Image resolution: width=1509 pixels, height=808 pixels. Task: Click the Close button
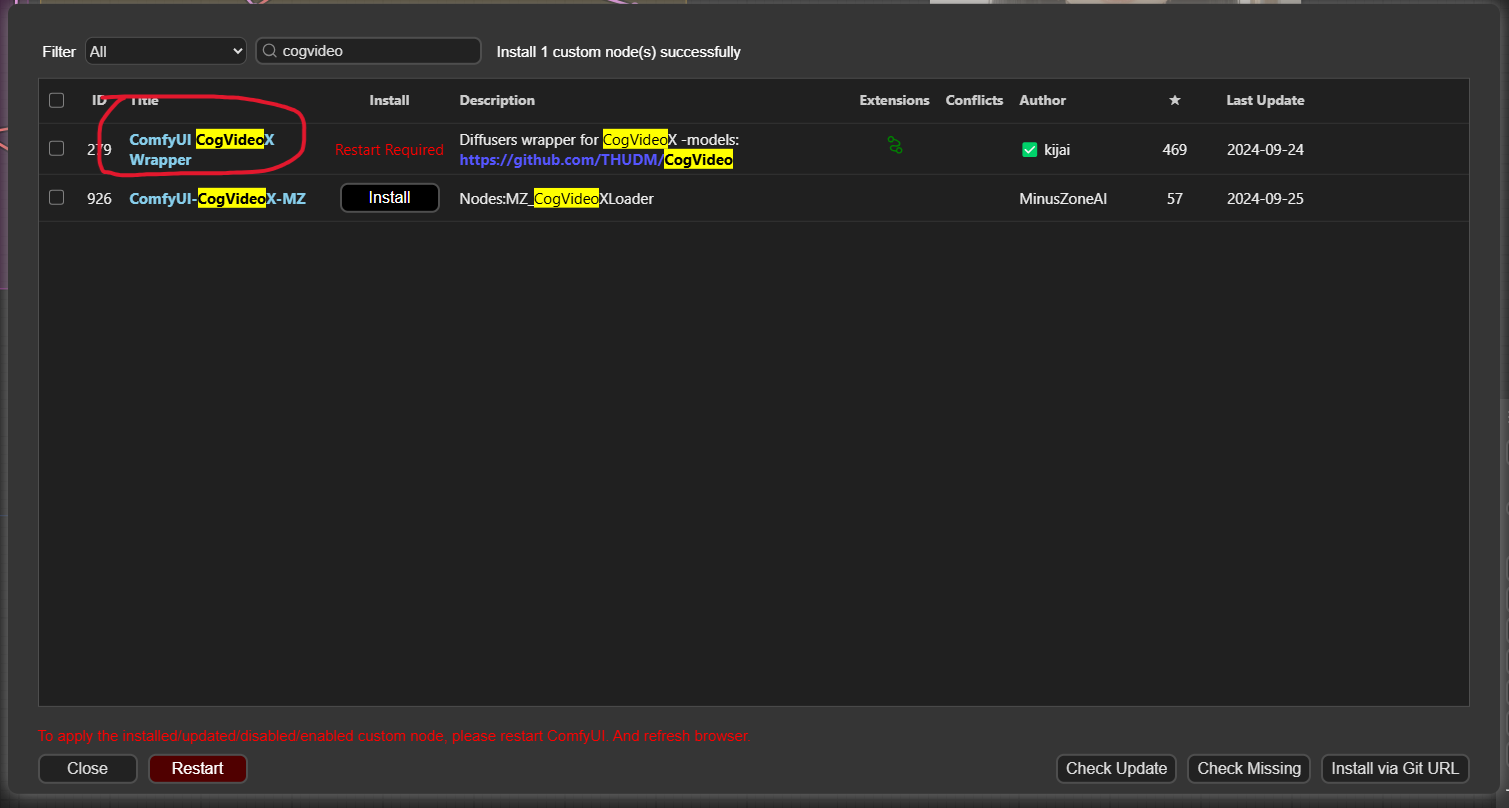pyautogui.click(x=88, y=768)
